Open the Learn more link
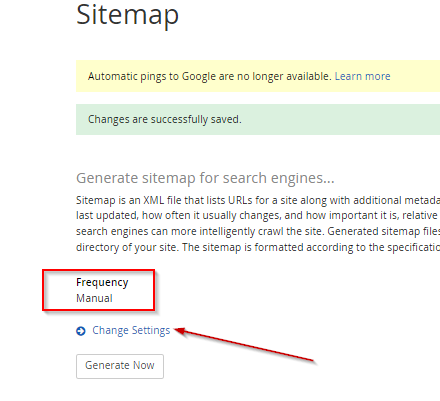The width and height of the screenshot is (440, 401). [x=362, y=76]
